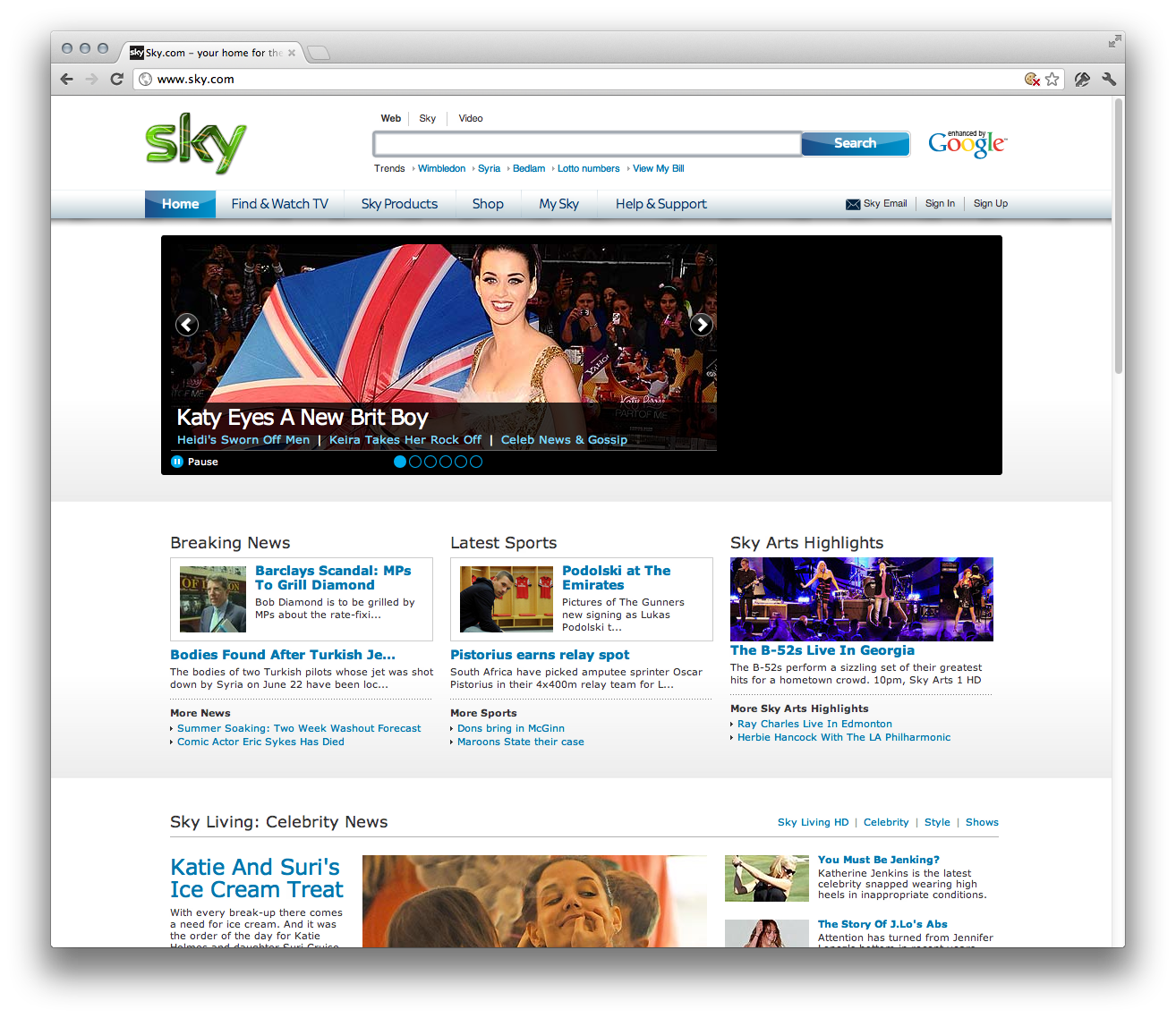The image size is (1176, 1018).
Task: Pause the carousel slideshow
Action: click(195, 462)
